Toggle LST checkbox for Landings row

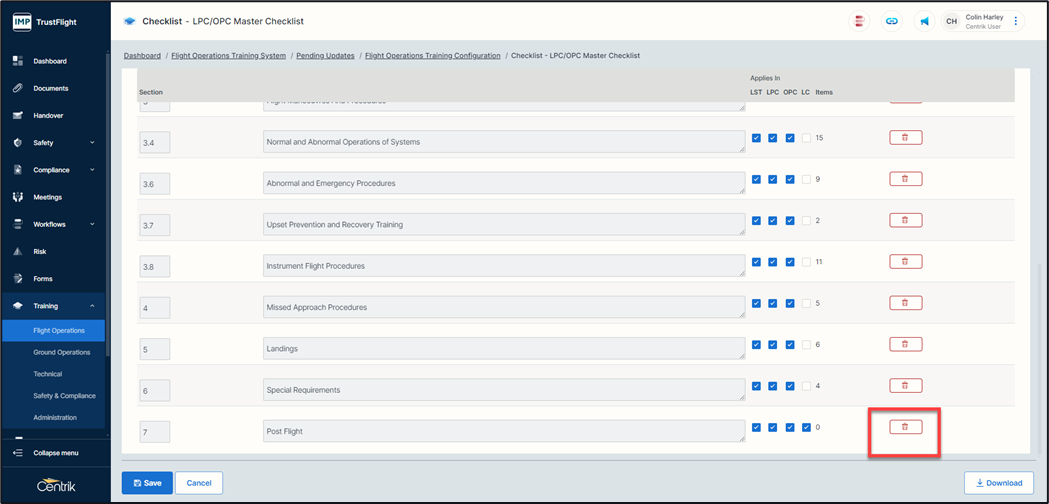[756, 345]
